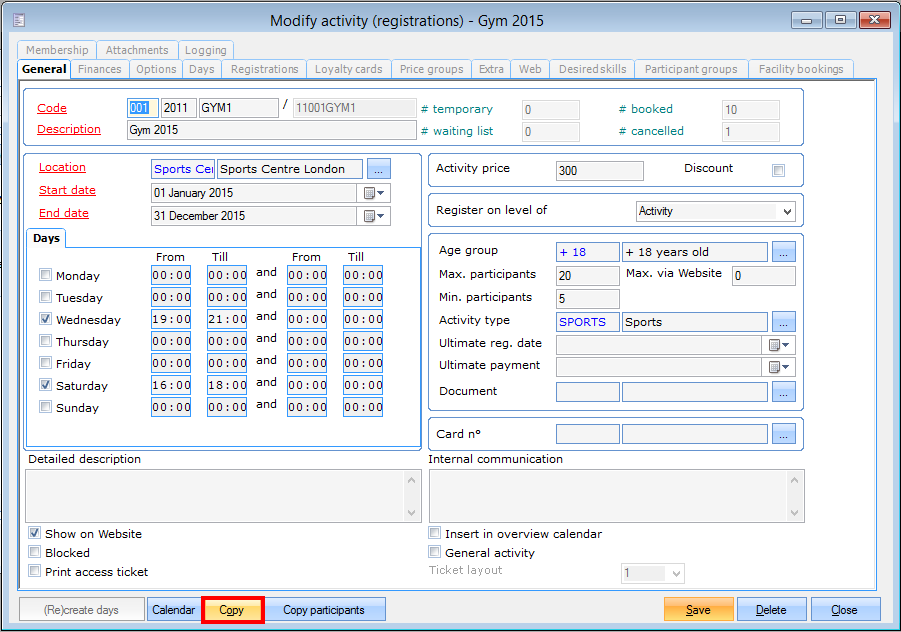This screenshot has width=901, height=632.
Task: Open the Ticket layout dropdown
Action: pos(676,574)
